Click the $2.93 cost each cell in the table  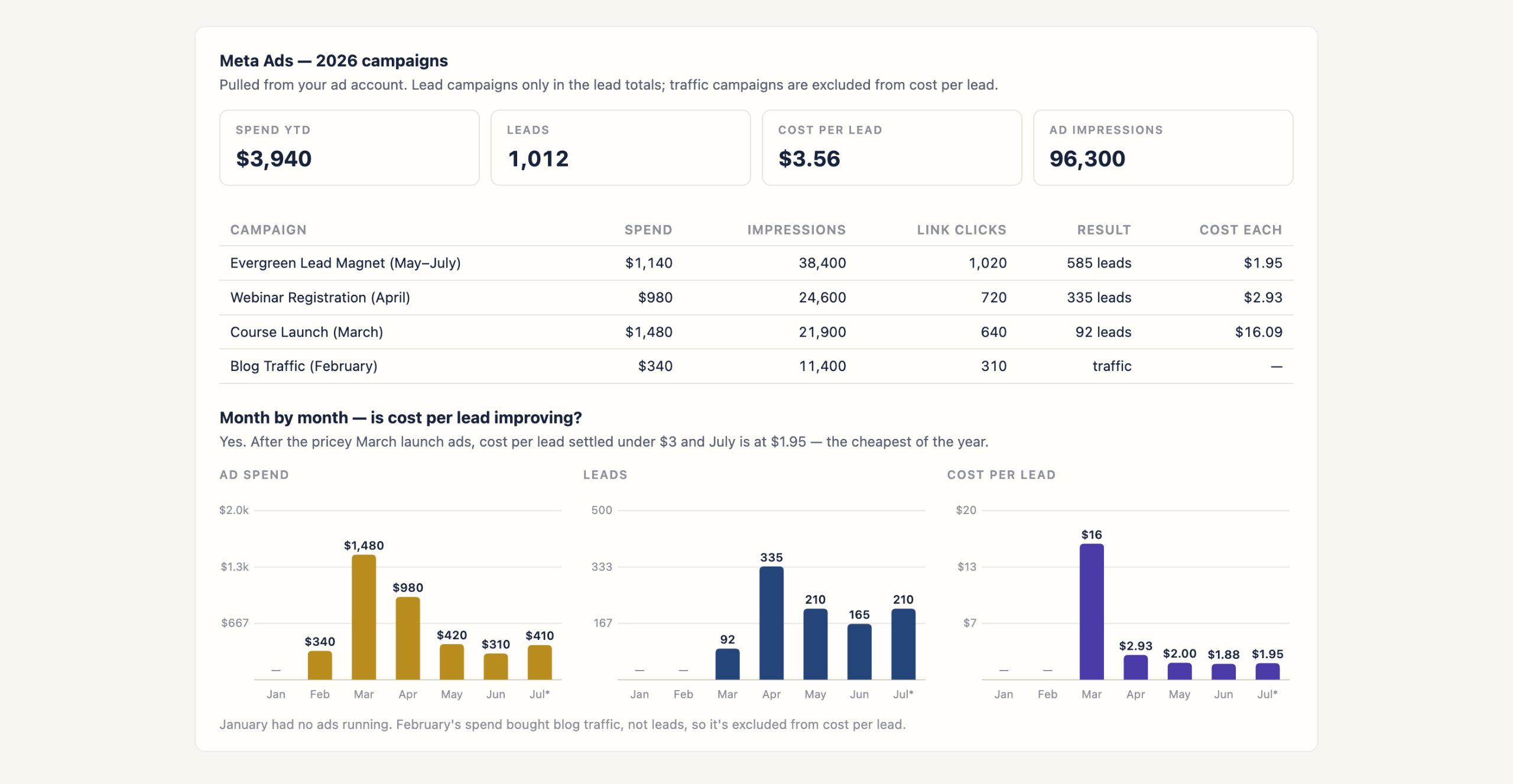coord(1263,297)
